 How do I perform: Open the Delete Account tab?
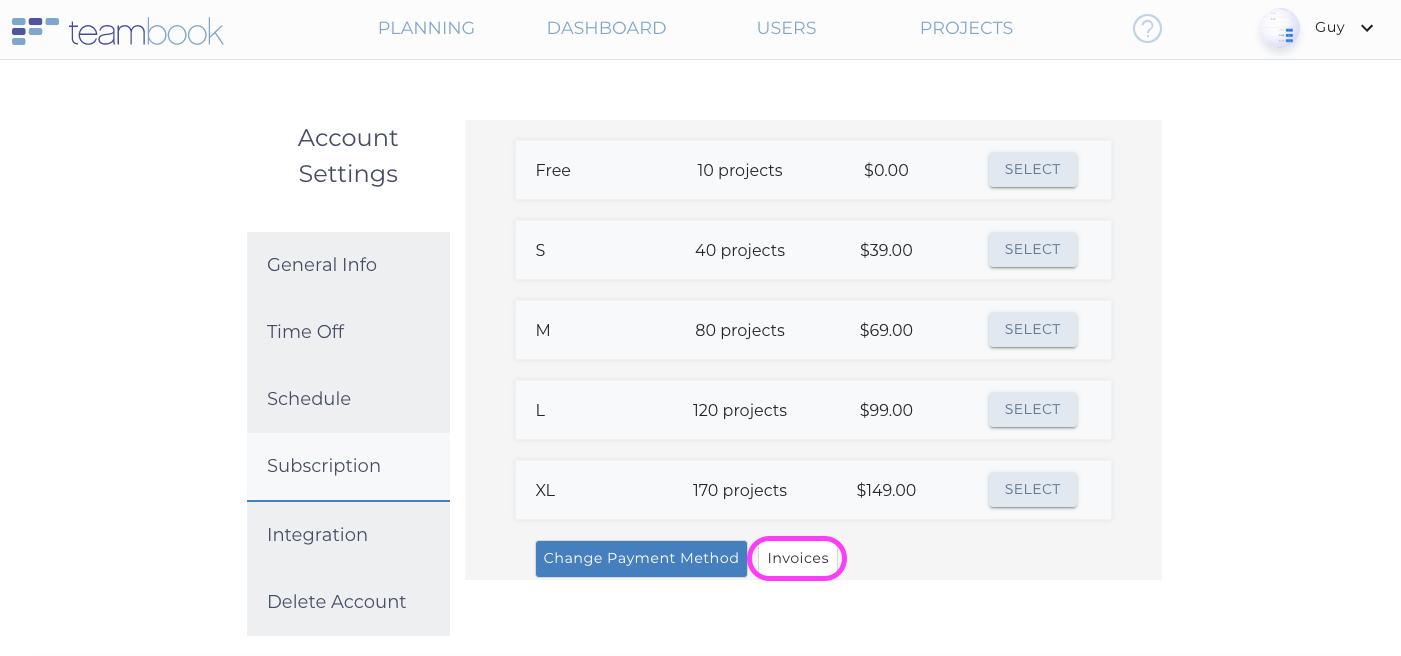pos(336,602)
